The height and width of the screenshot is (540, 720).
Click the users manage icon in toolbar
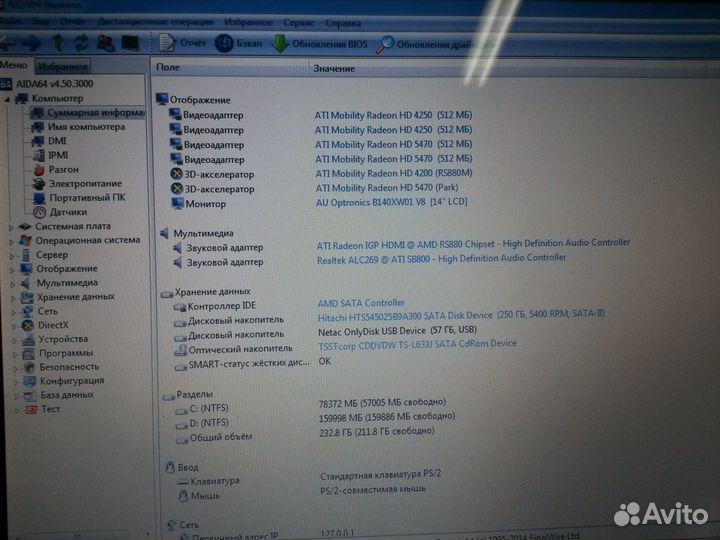pos(105,43)
